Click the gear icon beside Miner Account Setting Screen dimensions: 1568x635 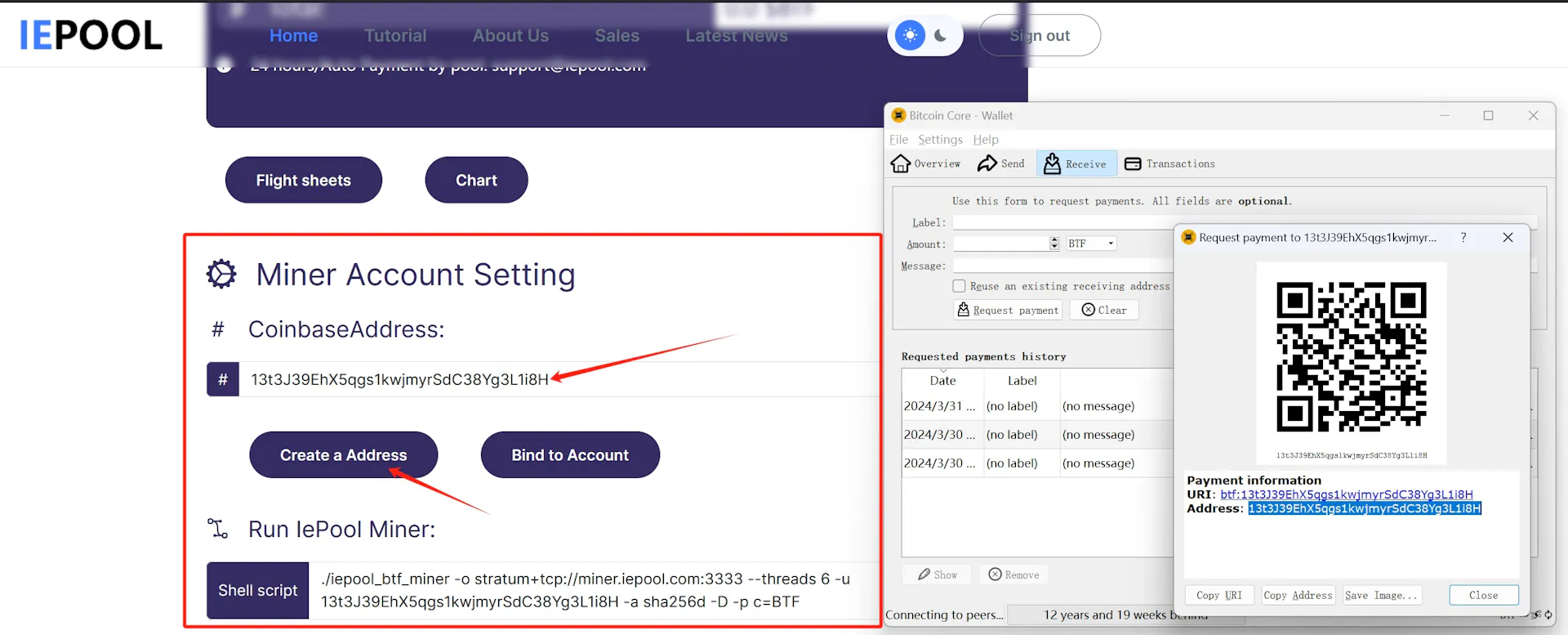click(221, 275)
